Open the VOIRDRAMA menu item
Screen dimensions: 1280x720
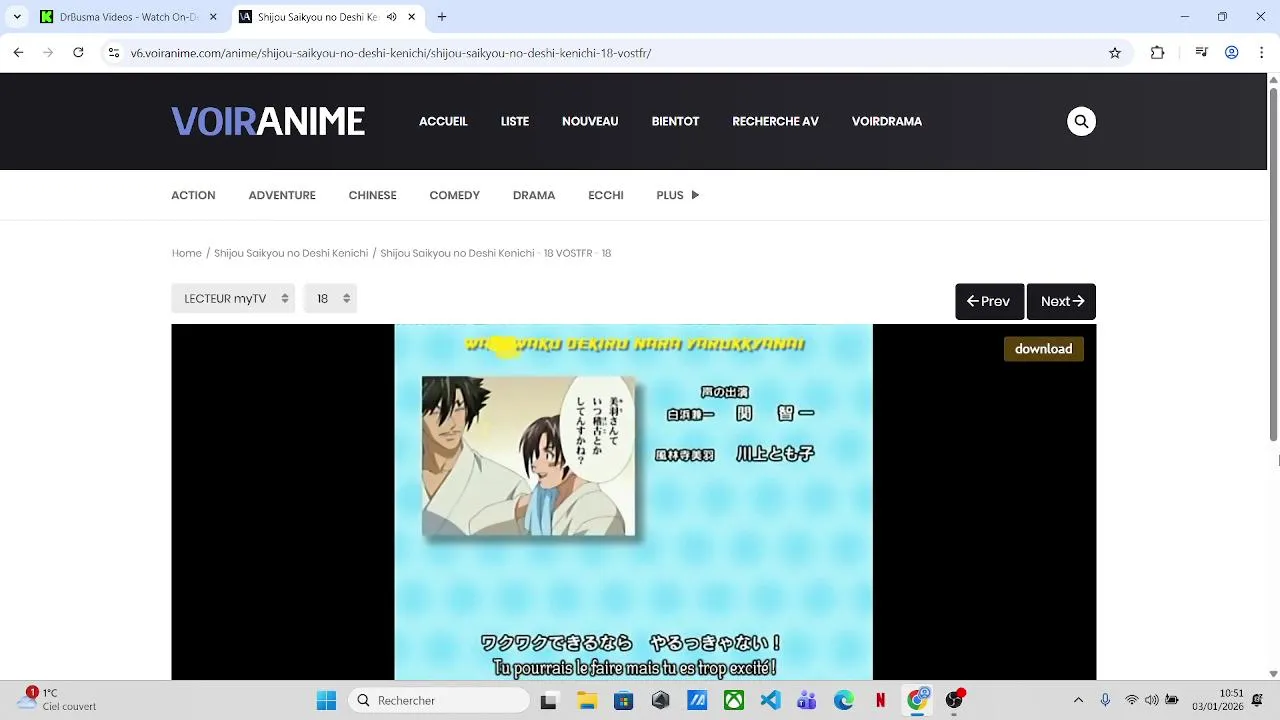coord(887,121)
